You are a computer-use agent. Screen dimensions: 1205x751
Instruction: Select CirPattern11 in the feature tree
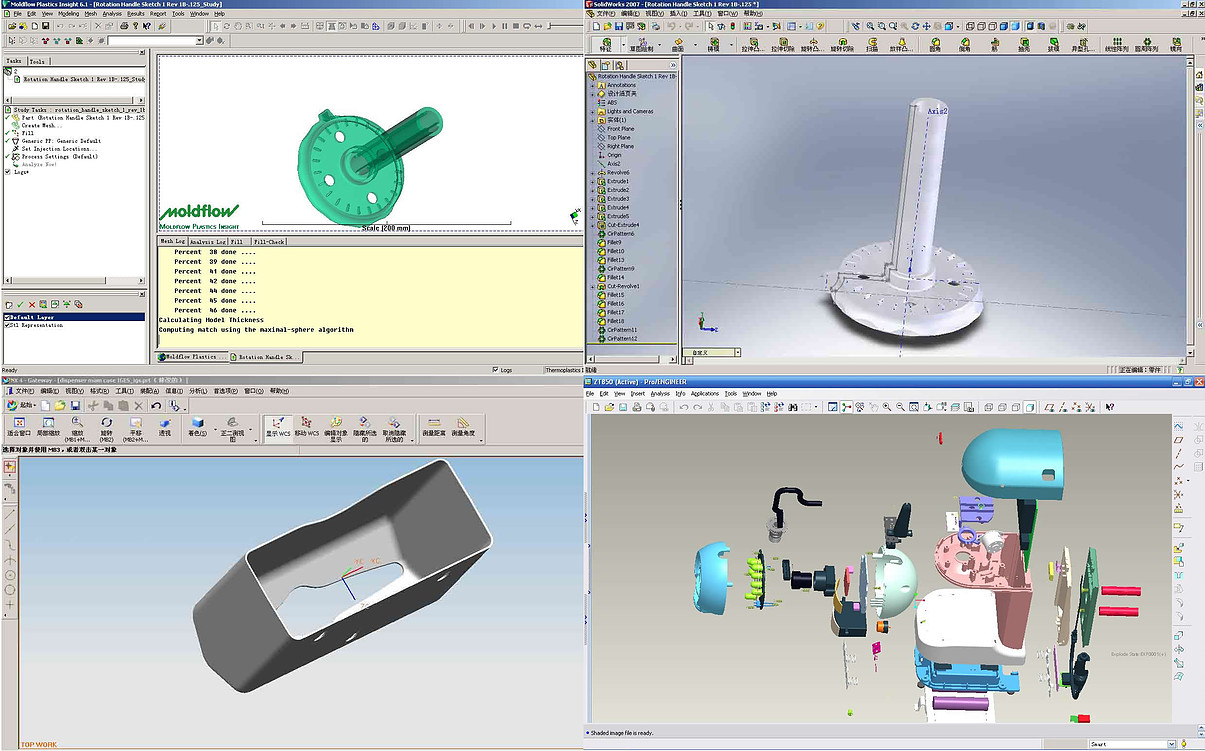622,330
